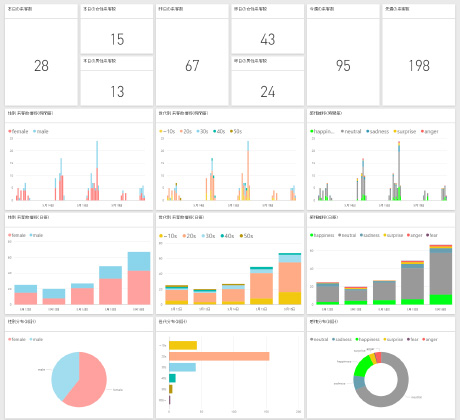460x420 pixels.
Task: Click sadness legend in hourly emotion chart
Action: [x=377, y=131]
